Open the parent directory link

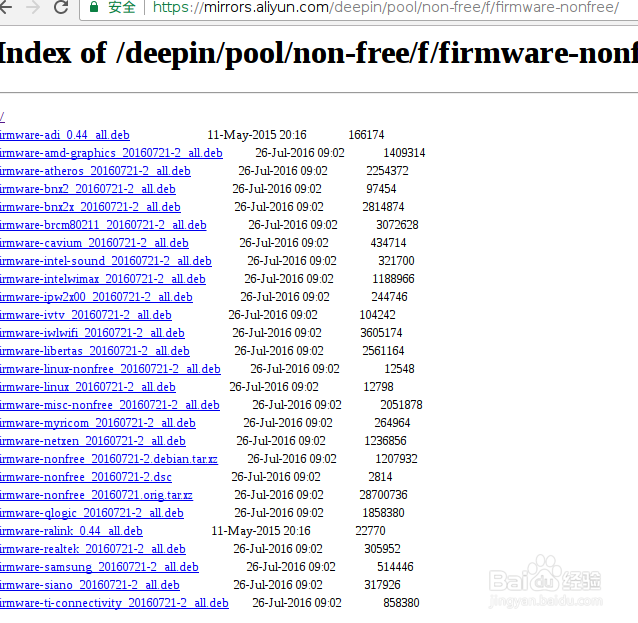point(2,117)
